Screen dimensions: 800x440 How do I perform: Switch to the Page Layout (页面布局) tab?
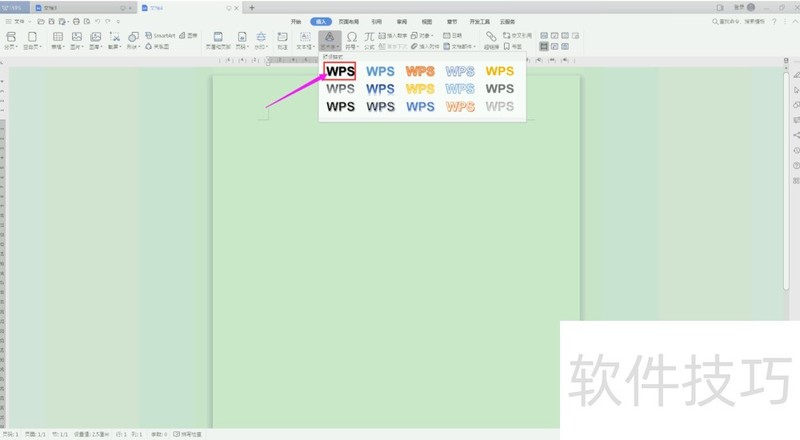349,21
